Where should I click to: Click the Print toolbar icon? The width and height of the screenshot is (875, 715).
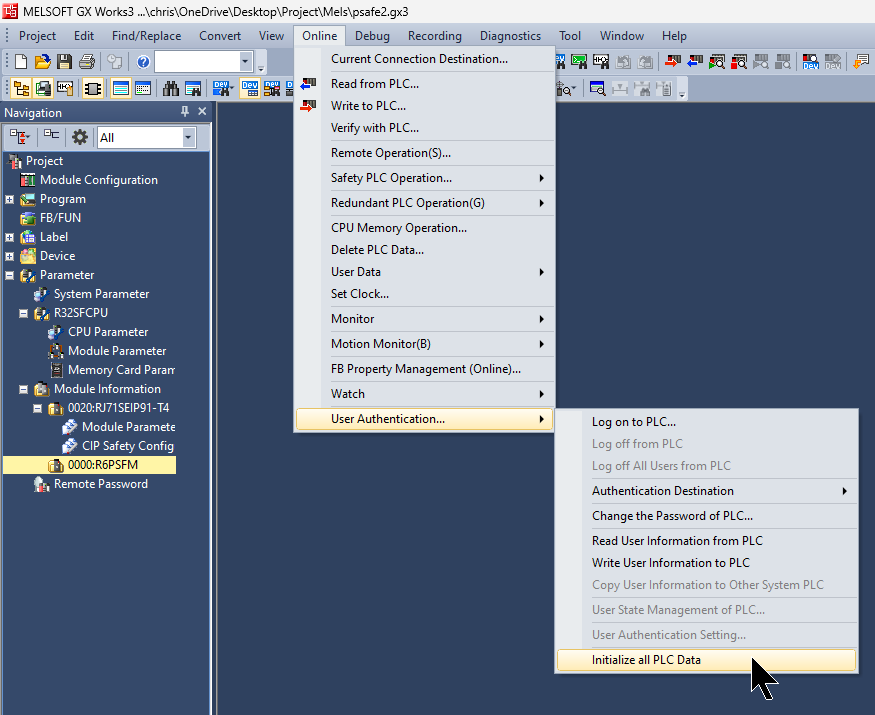(x=86, y=62)
